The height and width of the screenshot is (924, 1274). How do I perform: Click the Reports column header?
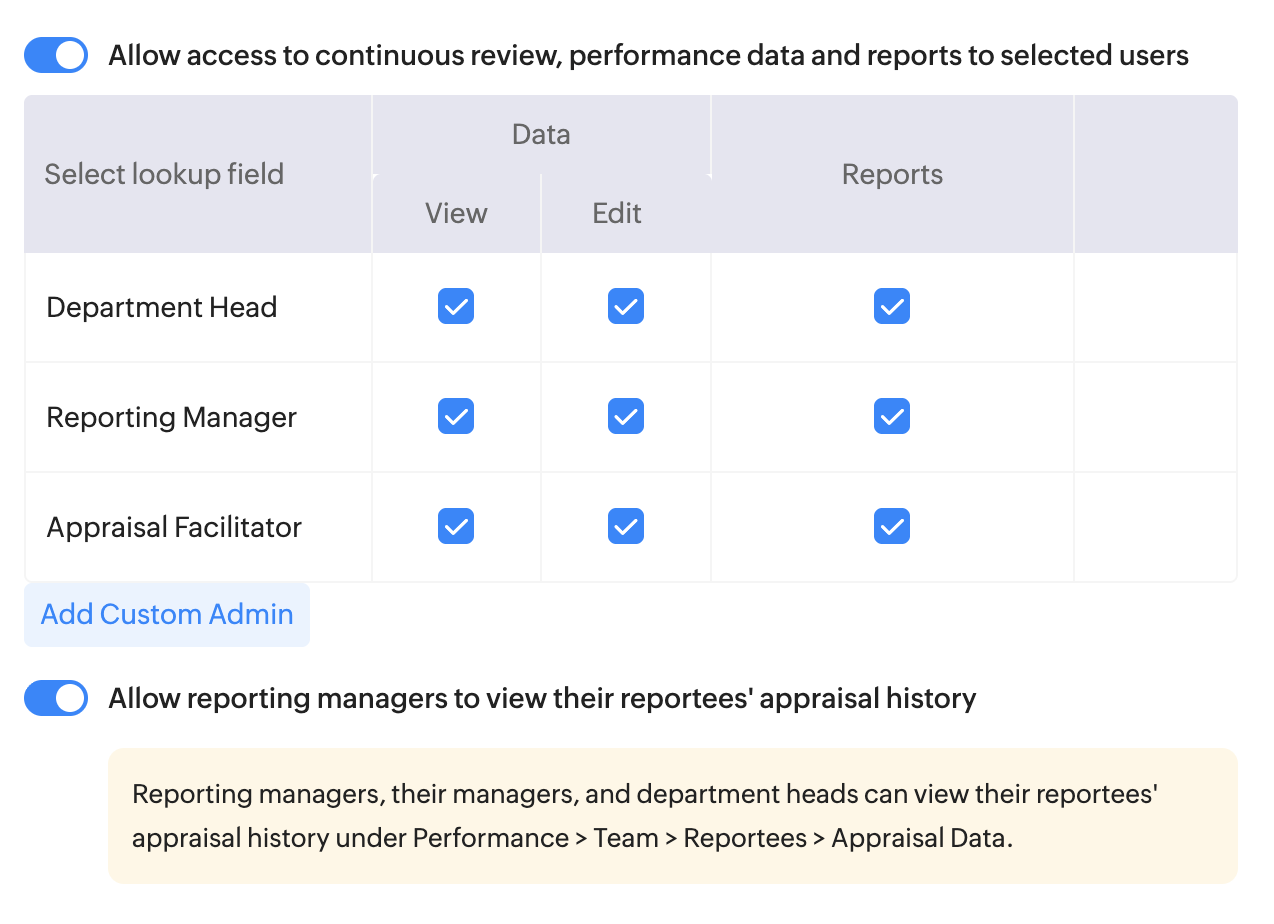(892, 174)
